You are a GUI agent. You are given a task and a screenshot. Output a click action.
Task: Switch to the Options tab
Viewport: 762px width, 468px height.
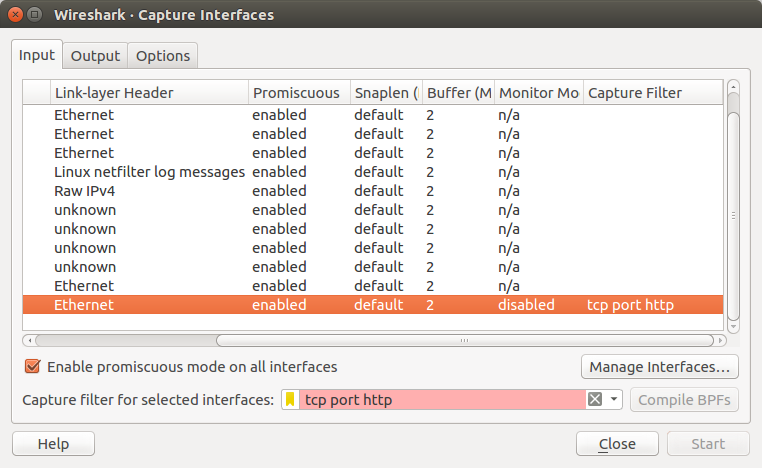(163, 56)
